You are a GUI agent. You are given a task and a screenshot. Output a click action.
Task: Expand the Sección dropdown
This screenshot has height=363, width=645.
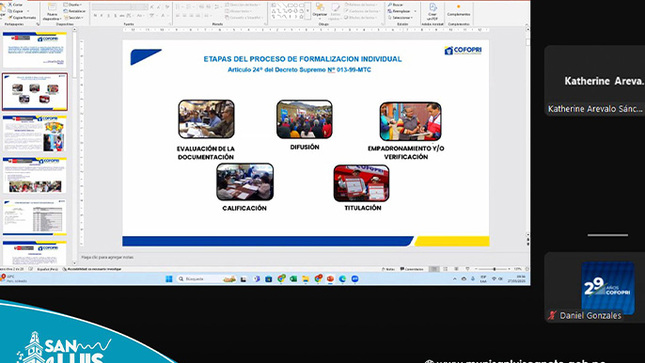pyautogui.click(x=74, y=18)
